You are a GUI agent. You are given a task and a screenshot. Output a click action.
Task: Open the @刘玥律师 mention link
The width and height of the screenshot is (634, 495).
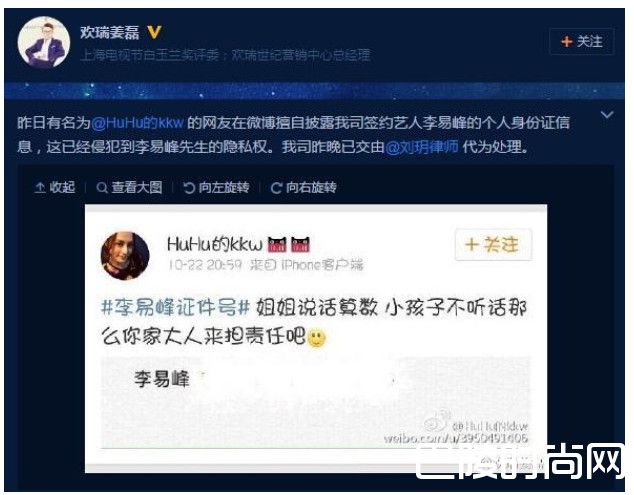point(422,147)
